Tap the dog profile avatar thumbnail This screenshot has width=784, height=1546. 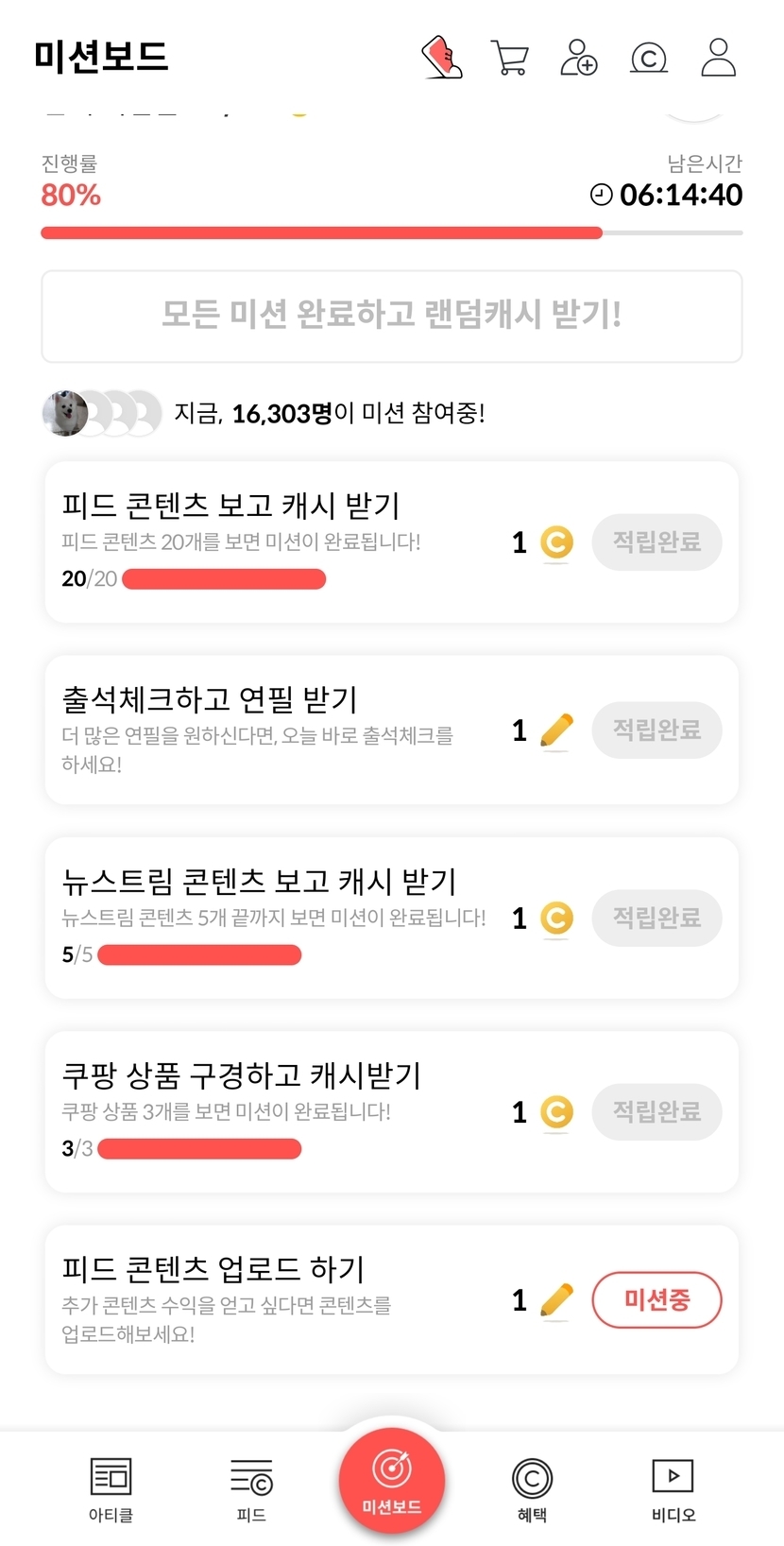pyautogui.click(x=65, y=413)
